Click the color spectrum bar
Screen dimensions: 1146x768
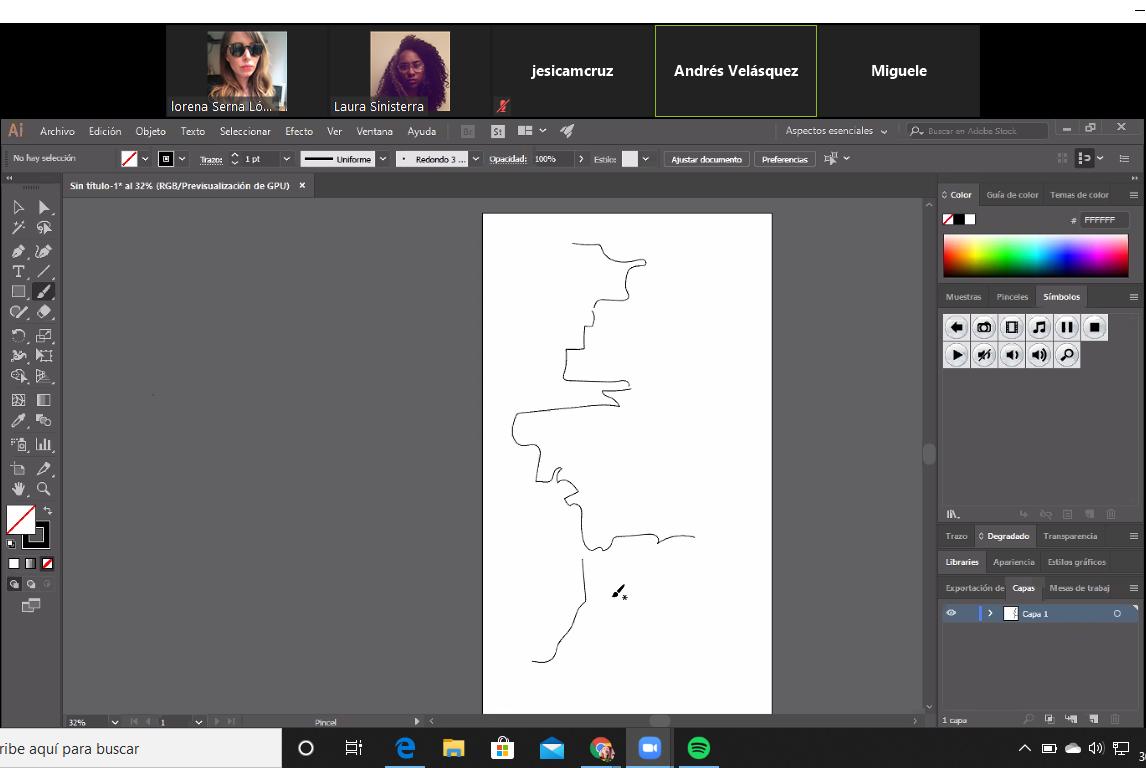[1036, 256]
